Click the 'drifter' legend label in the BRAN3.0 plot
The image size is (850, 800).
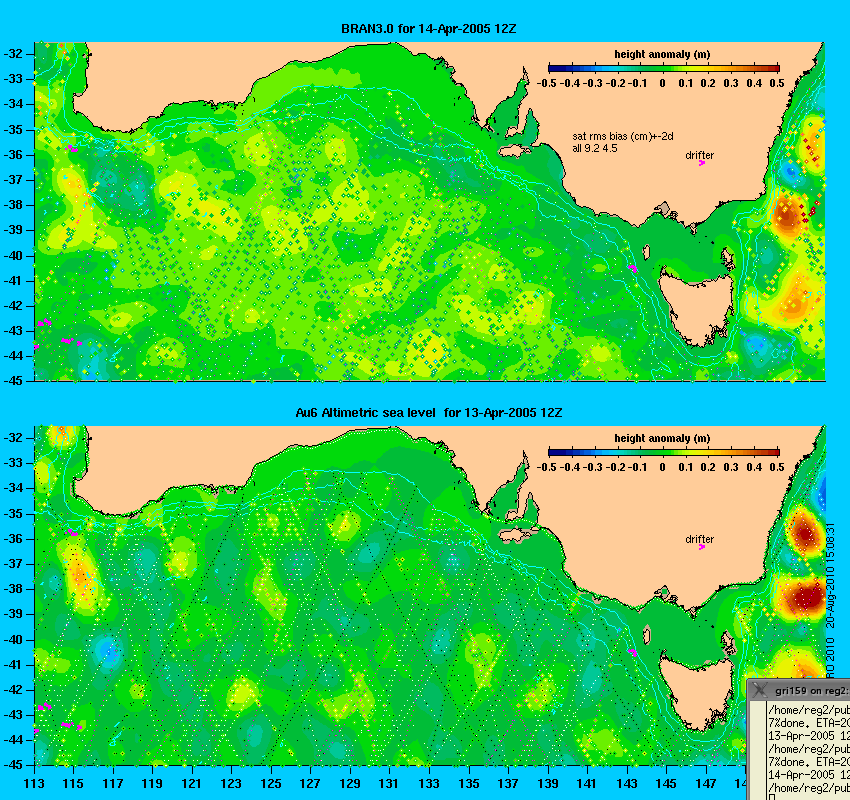[699, 155]
